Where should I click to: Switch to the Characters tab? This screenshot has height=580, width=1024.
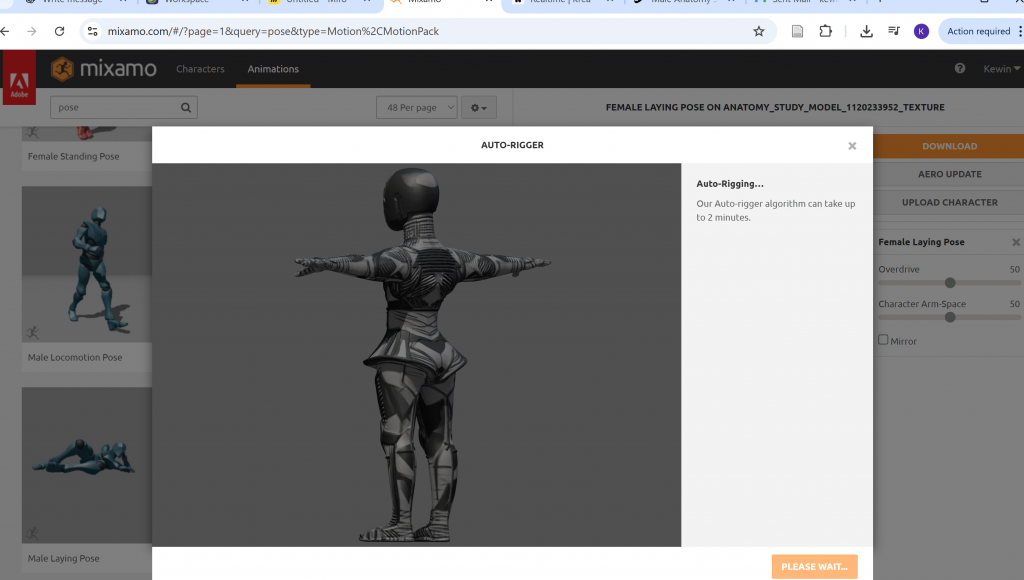pos(200,69)
